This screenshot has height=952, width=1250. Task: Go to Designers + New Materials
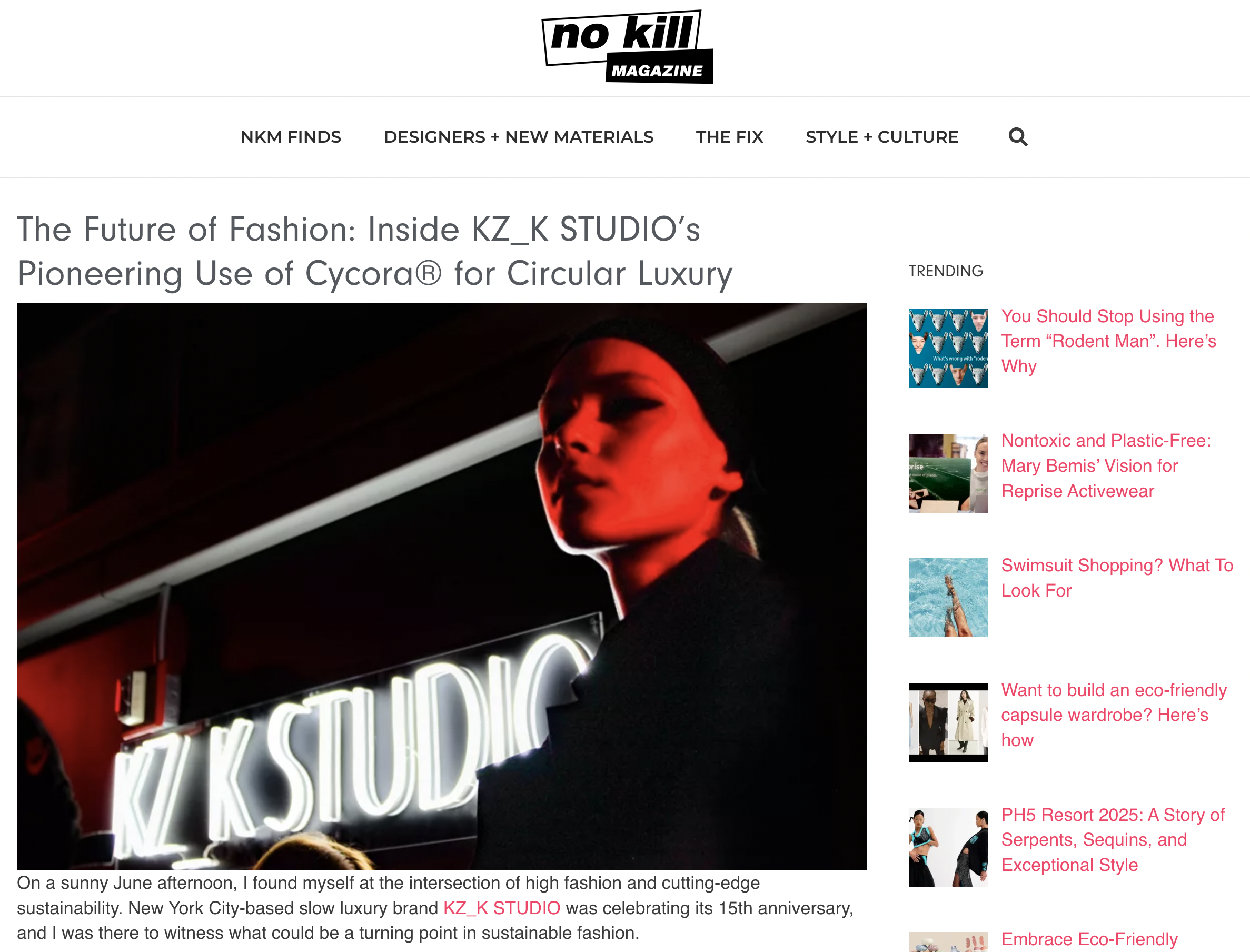[x=519, y=137]
